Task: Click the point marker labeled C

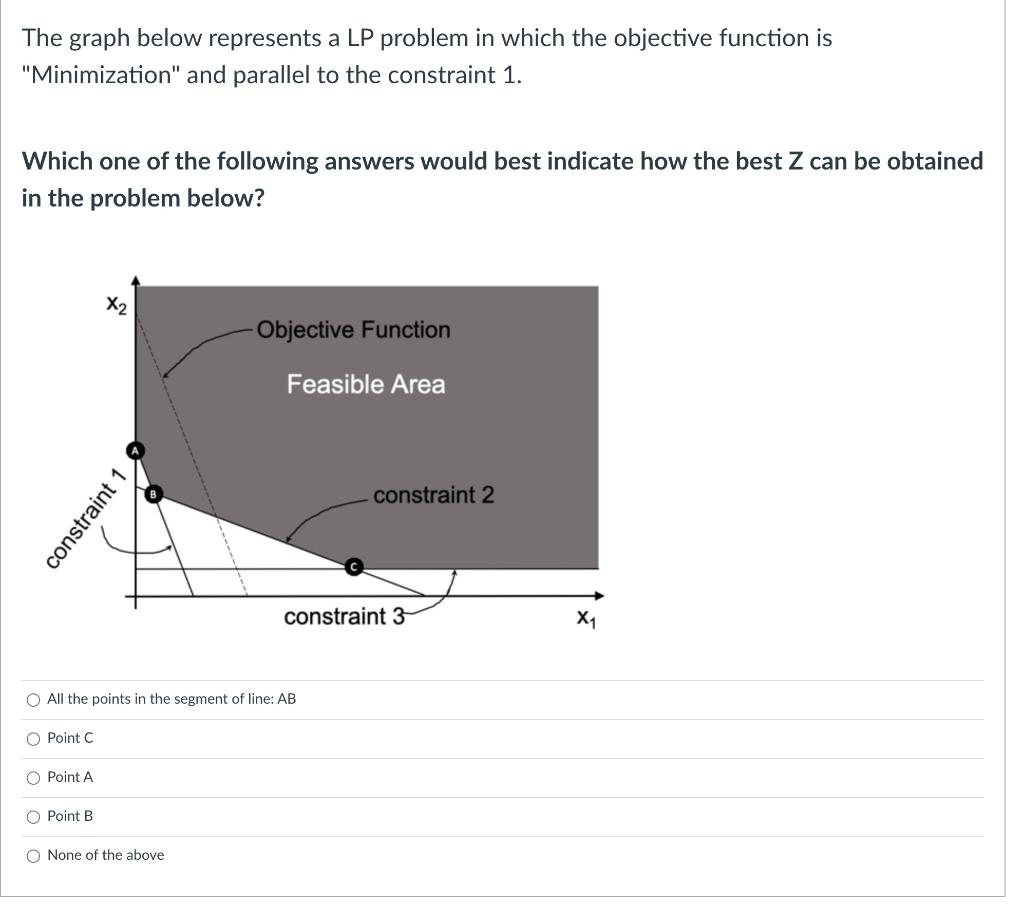Action: point(354,567)
